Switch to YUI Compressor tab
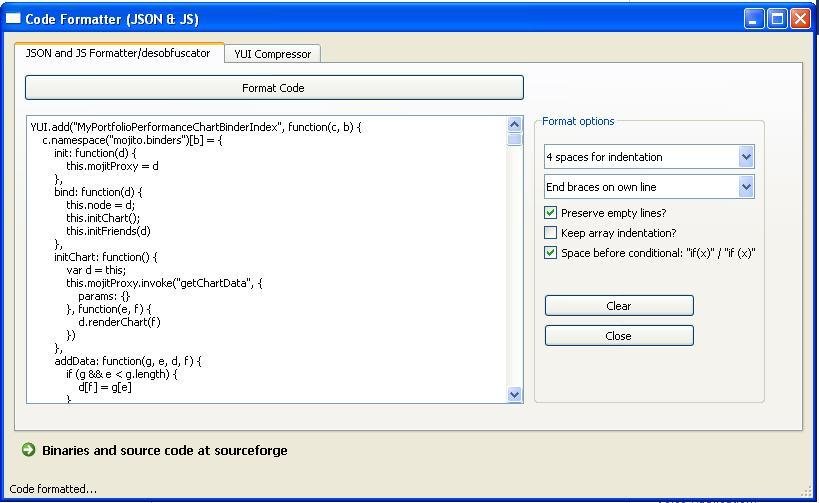 pos(272,54)
